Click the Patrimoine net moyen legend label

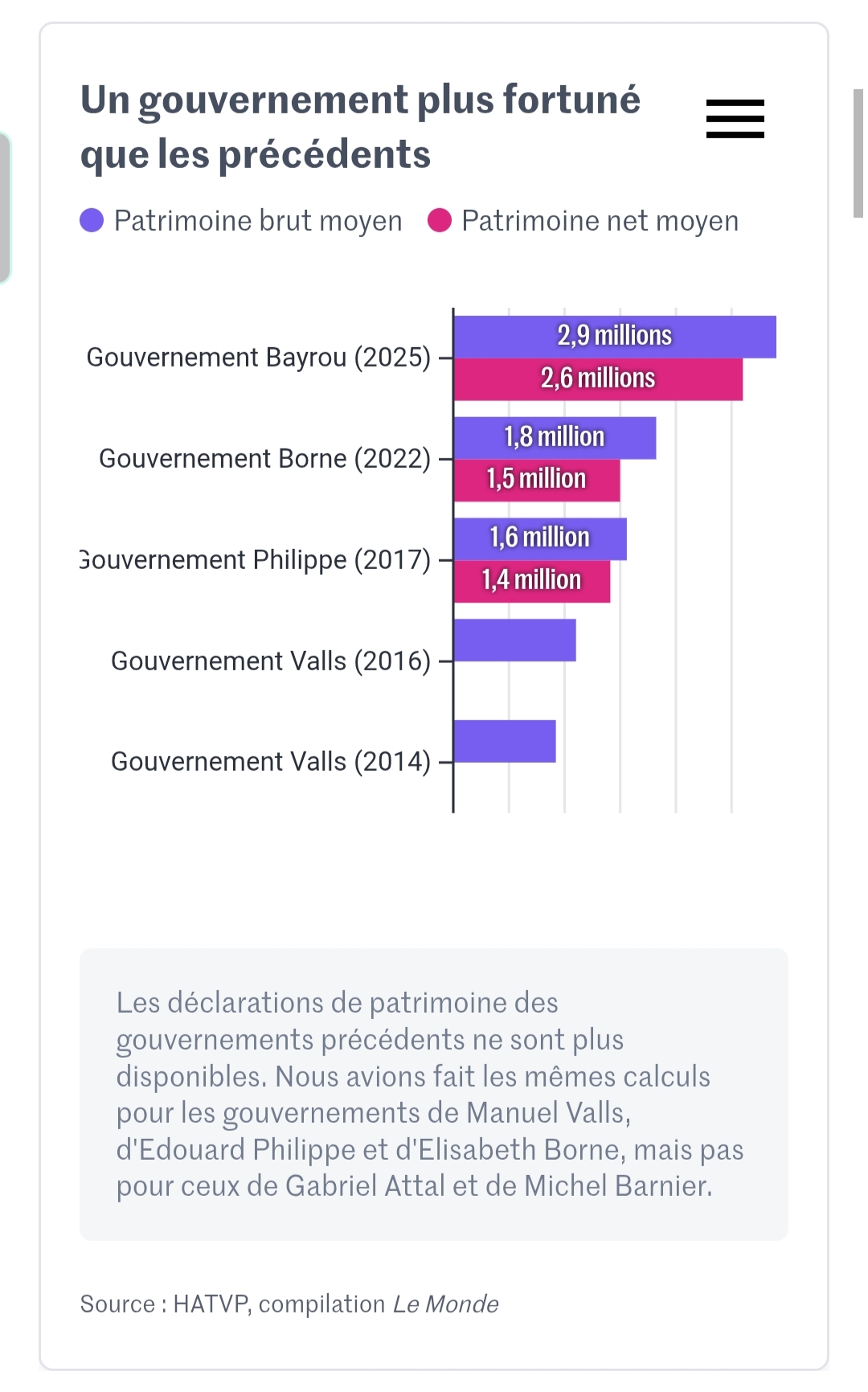(x=600, y=221)
